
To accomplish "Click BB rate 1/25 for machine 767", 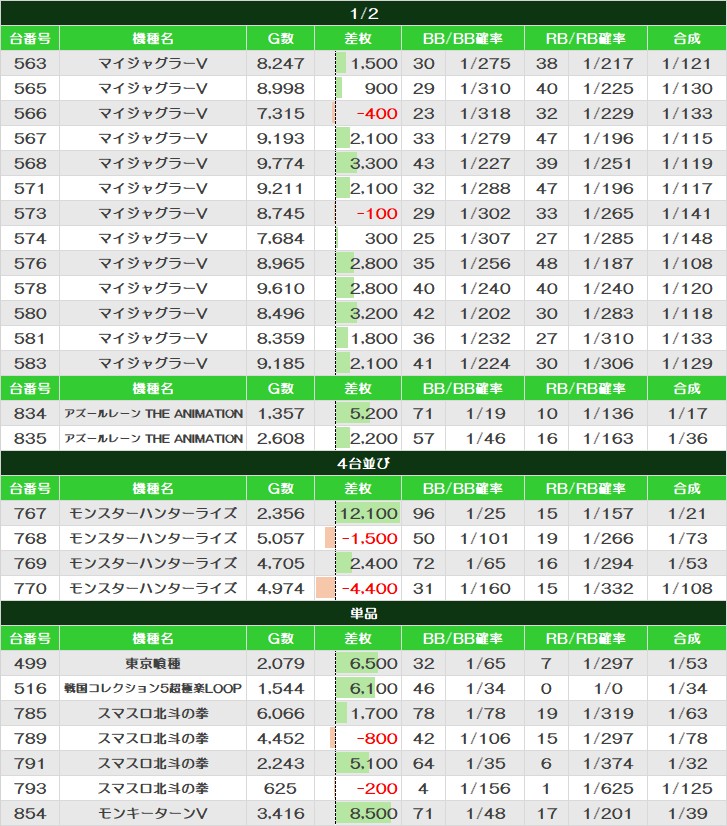I will point(485,514).
